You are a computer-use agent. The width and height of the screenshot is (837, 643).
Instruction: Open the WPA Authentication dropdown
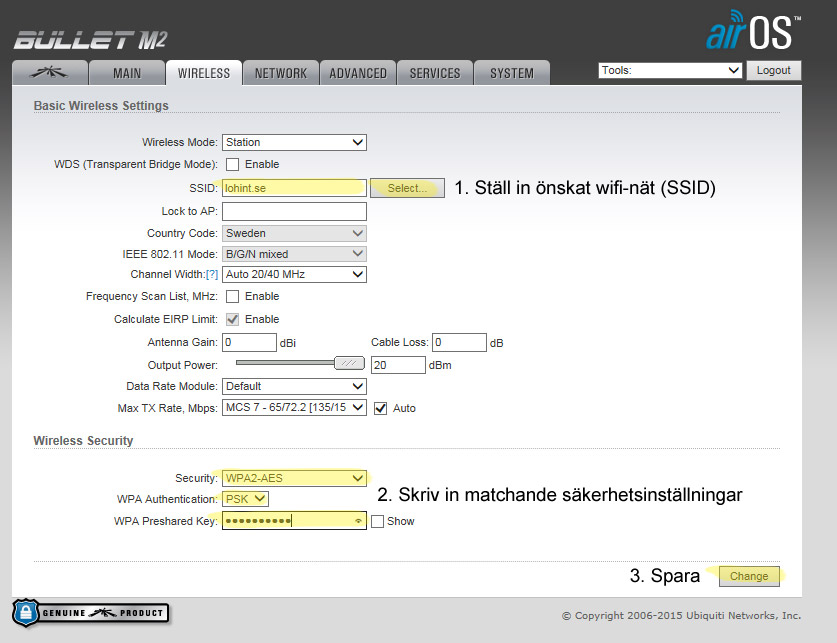tap(245, 499)
